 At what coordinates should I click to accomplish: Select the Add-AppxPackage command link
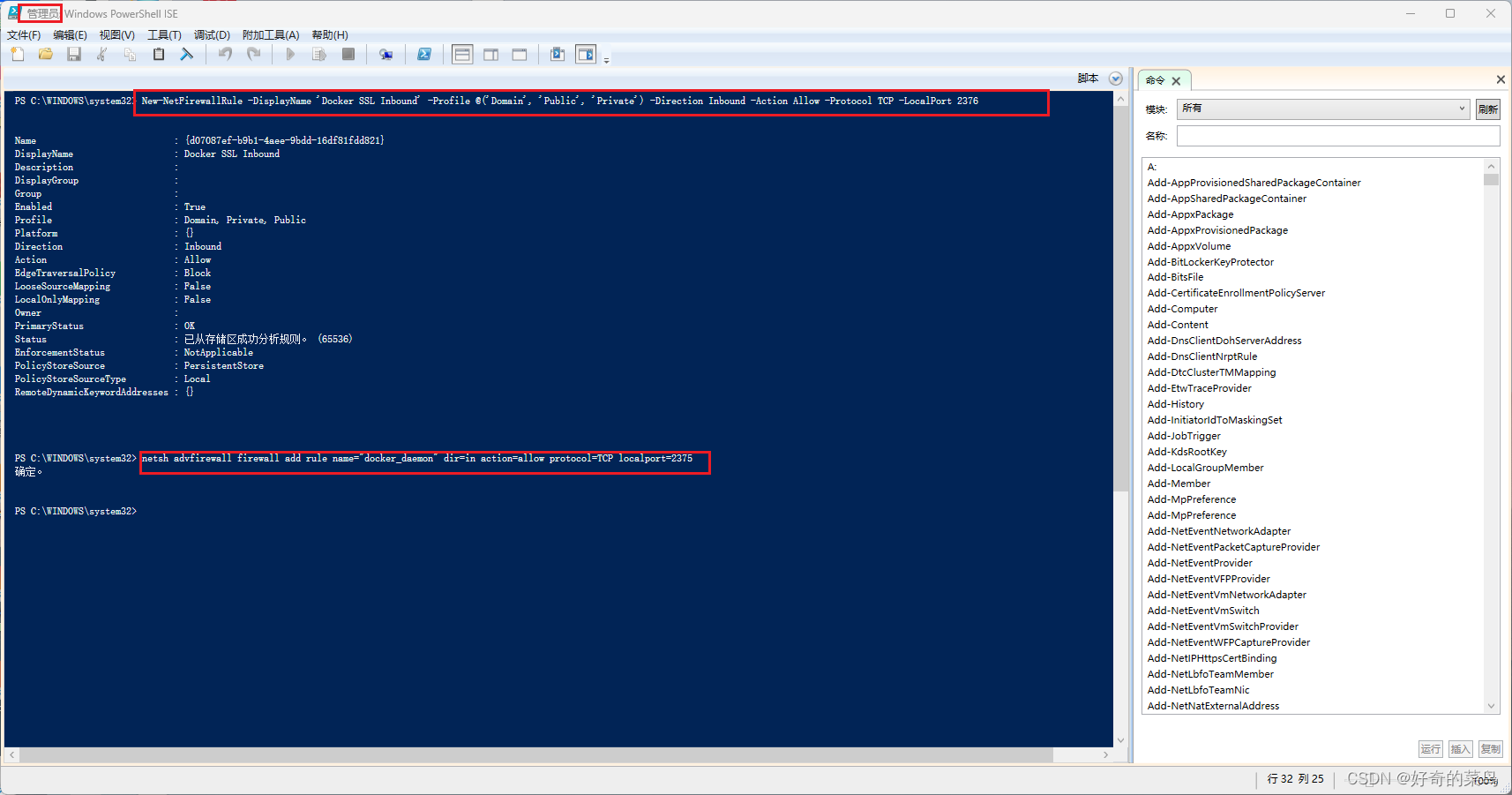tap(1190, 214)
